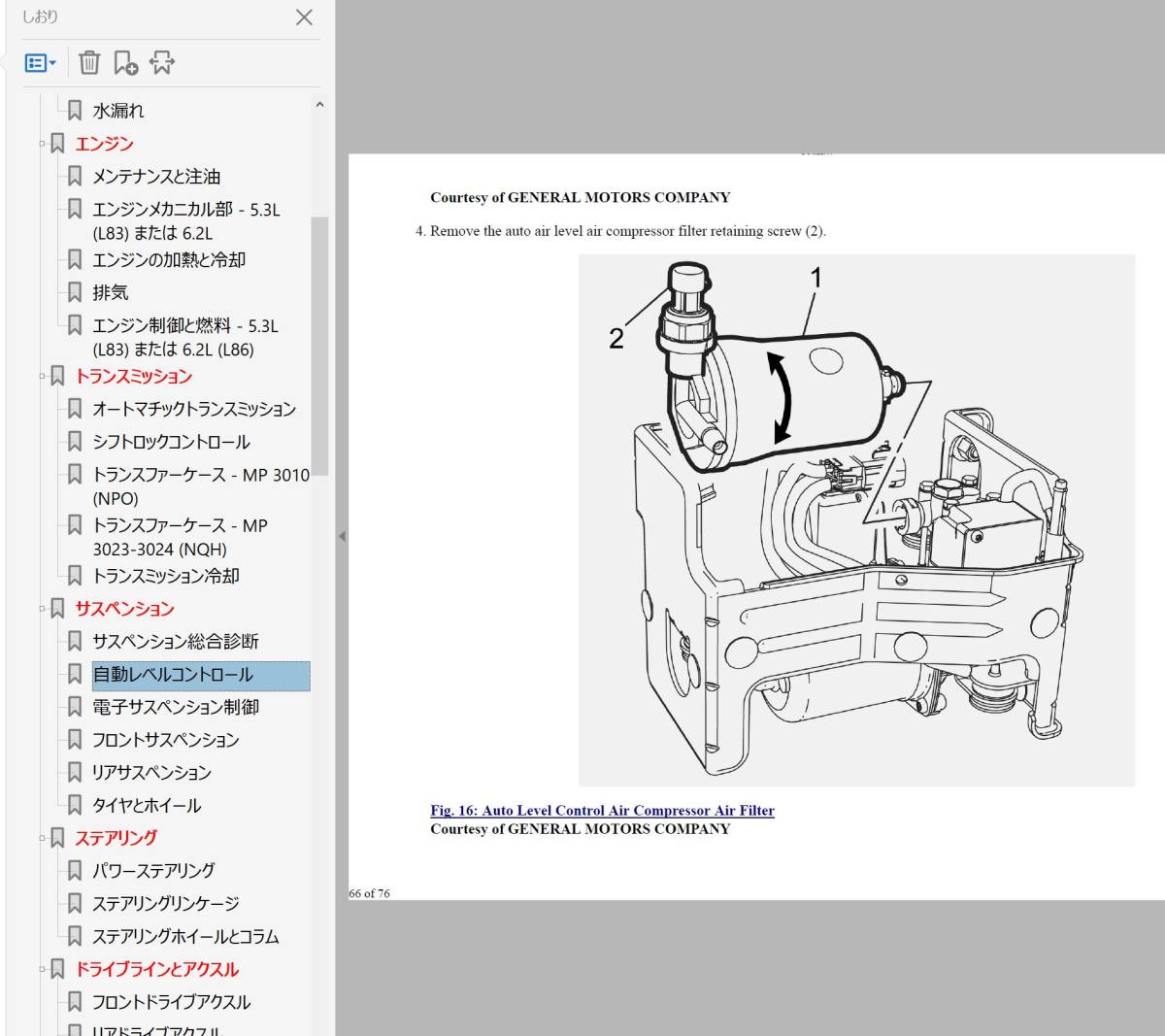Image resolution: width=1165 pixels, height=1036 pixels.
Task: Open the bookmark options dropdown menu
Action: tap(41, 63)
